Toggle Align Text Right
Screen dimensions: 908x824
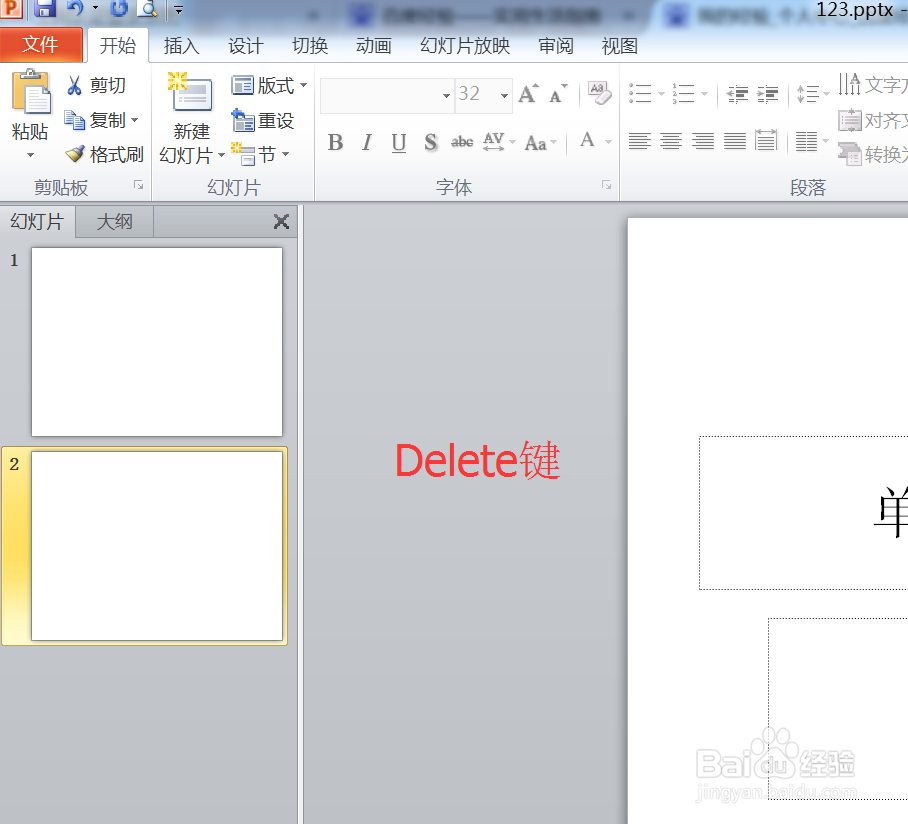pos(702,141)
